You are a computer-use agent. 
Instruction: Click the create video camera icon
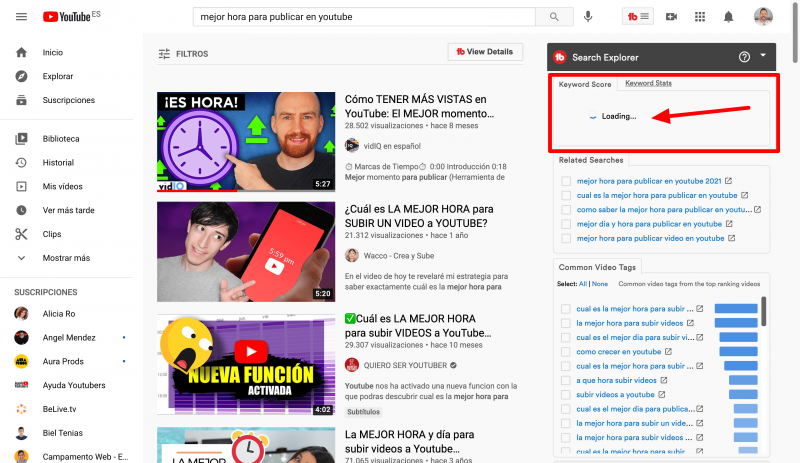coord(671,17)
